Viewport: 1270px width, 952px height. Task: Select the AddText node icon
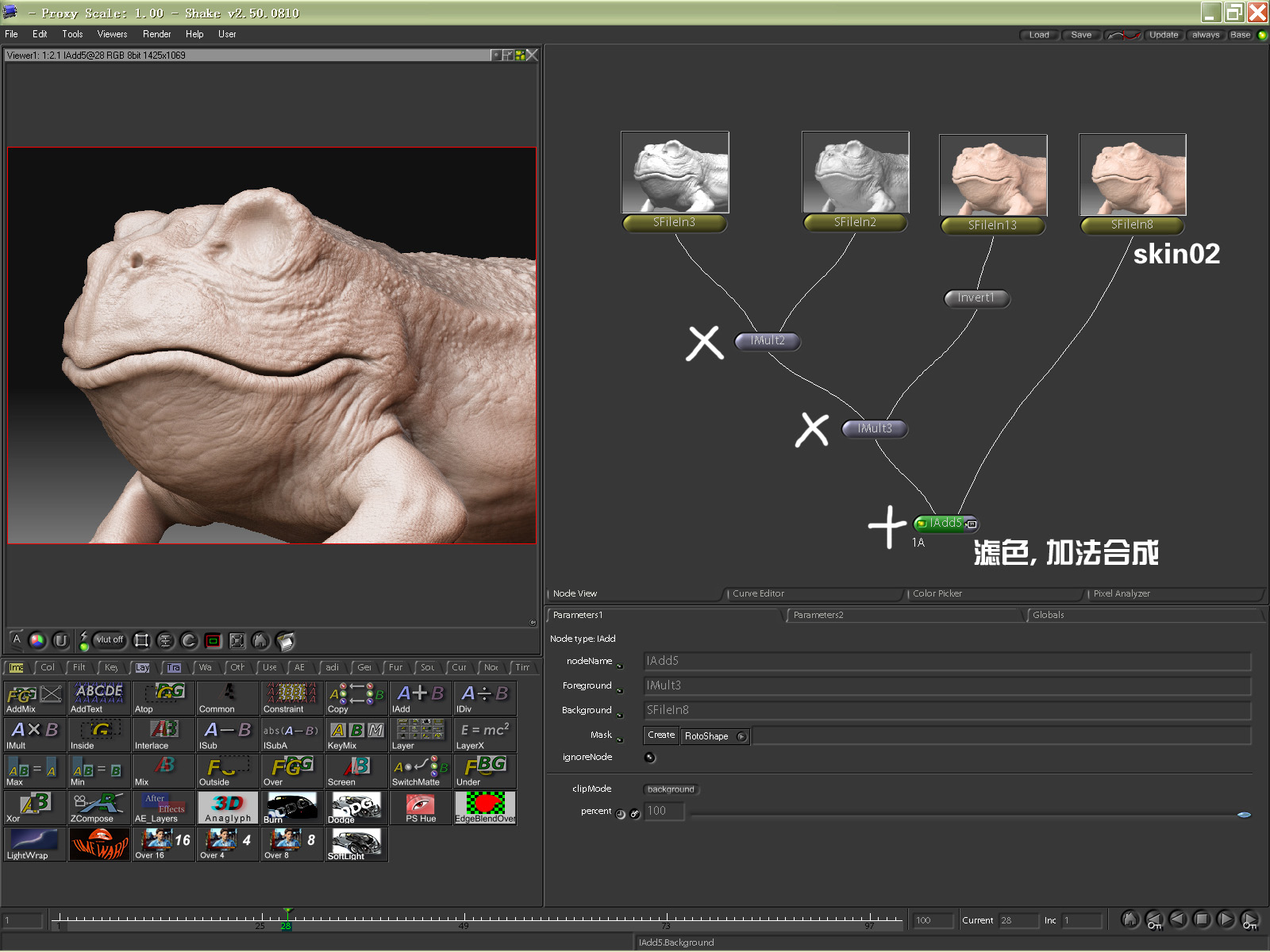pyautogui.click(x=99, y=698)
